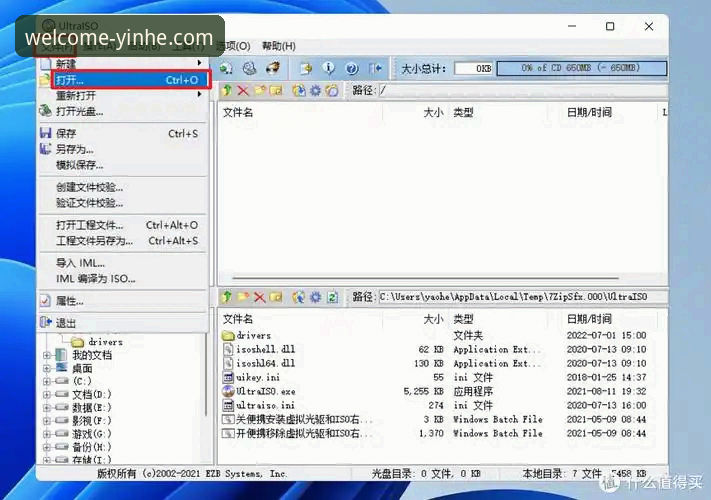This screenshot has width=711, height=500.
Task: Select 工程文件另存为... menu entry
Action: point(122,241)
